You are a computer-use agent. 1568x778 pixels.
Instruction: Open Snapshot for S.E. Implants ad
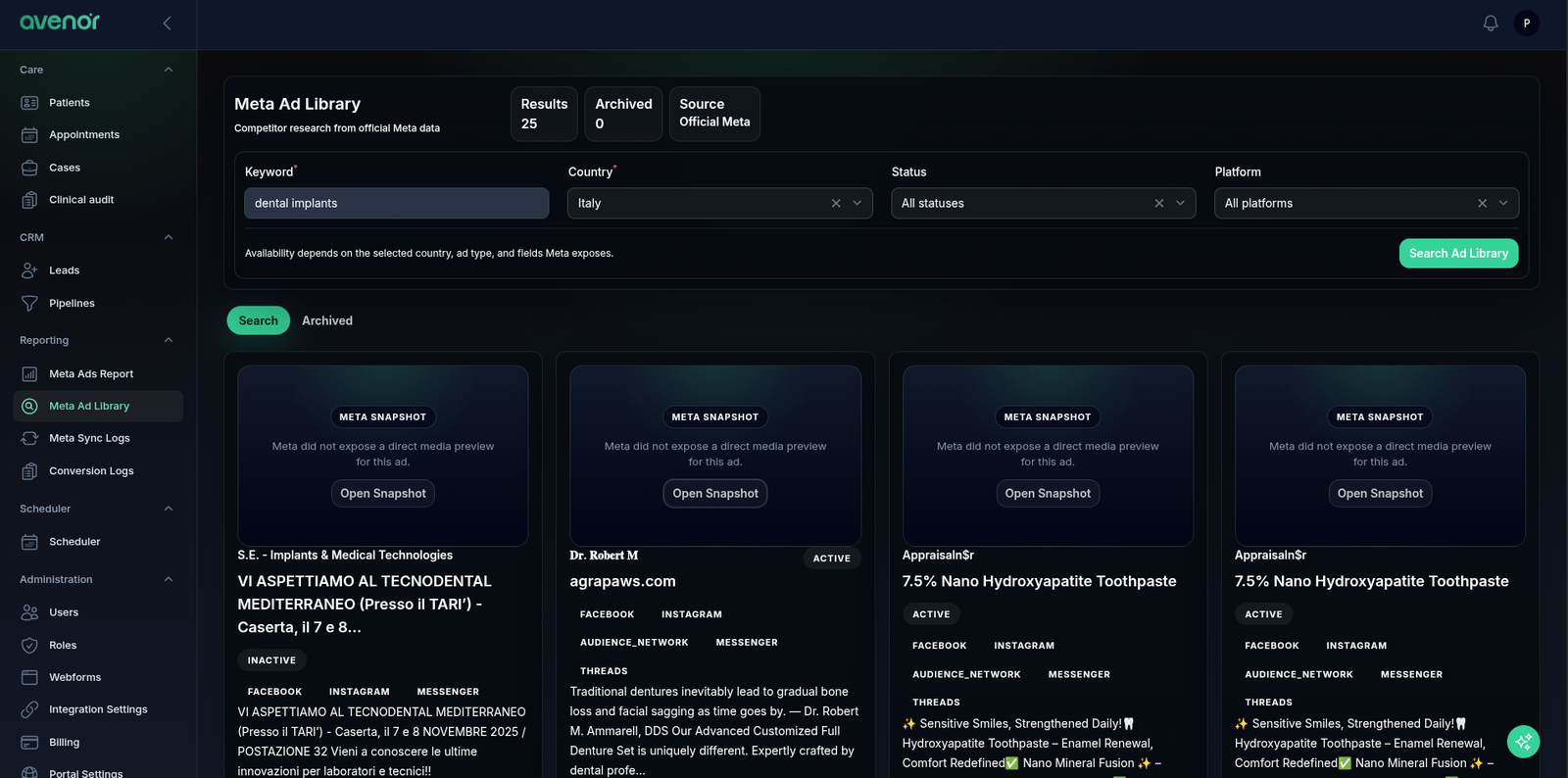coord(383,493)
